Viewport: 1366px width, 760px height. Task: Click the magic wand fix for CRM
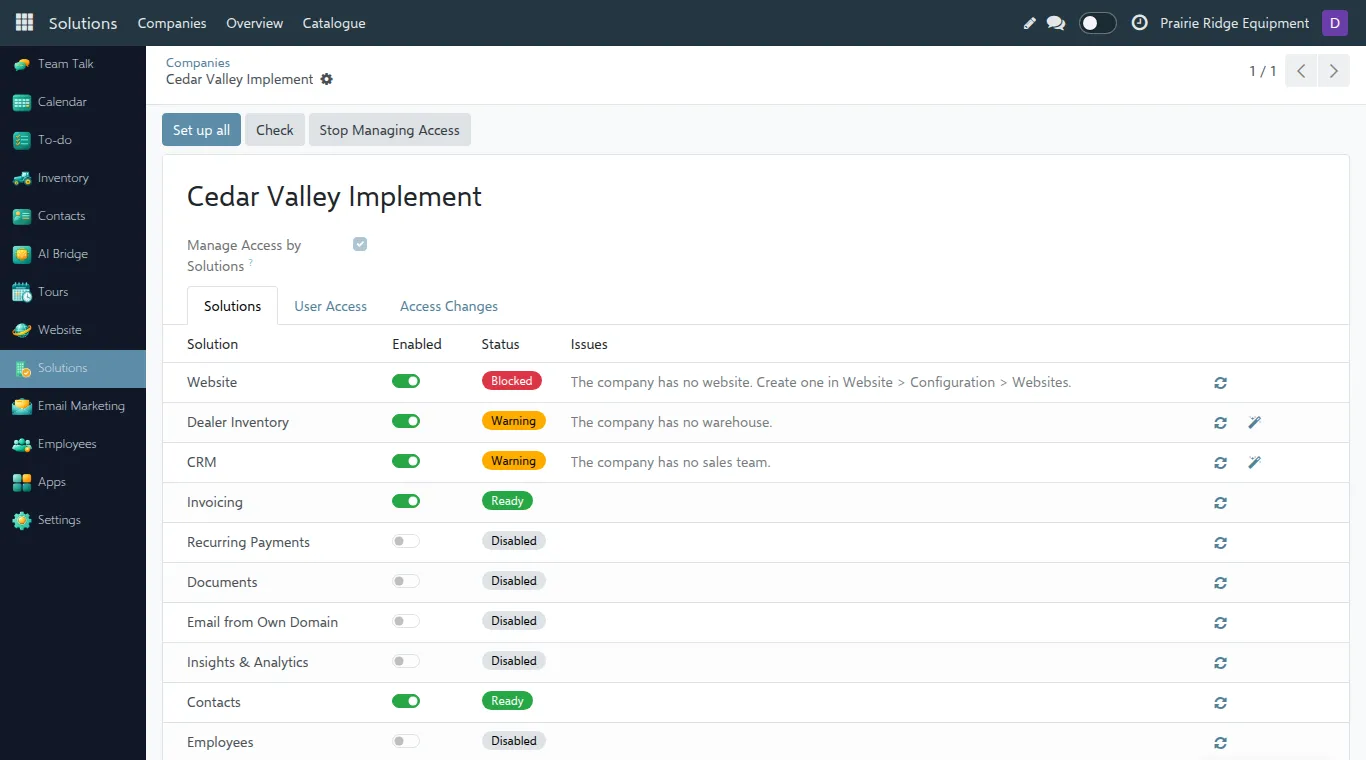(1254, 463)
